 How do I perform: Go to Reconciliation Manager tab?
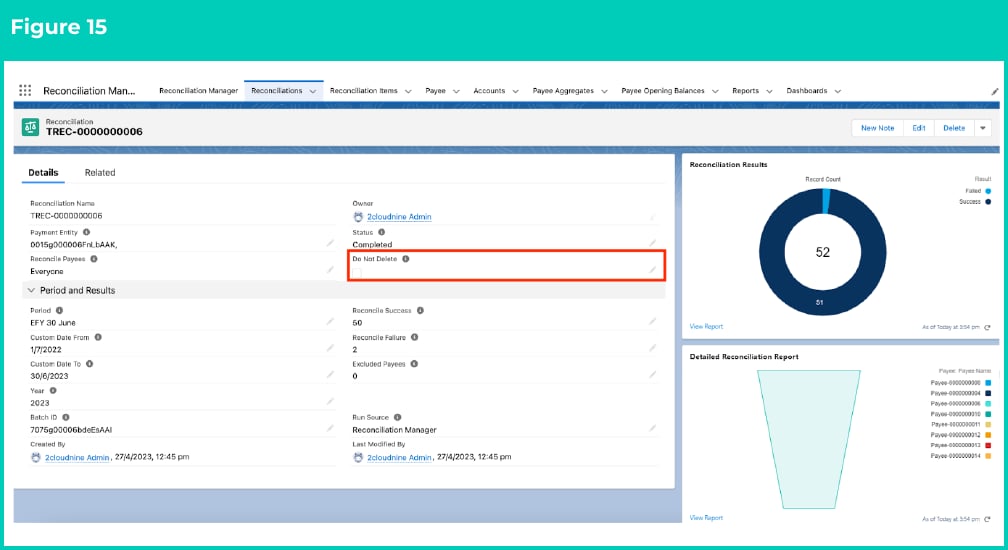(x=199, y=91)
